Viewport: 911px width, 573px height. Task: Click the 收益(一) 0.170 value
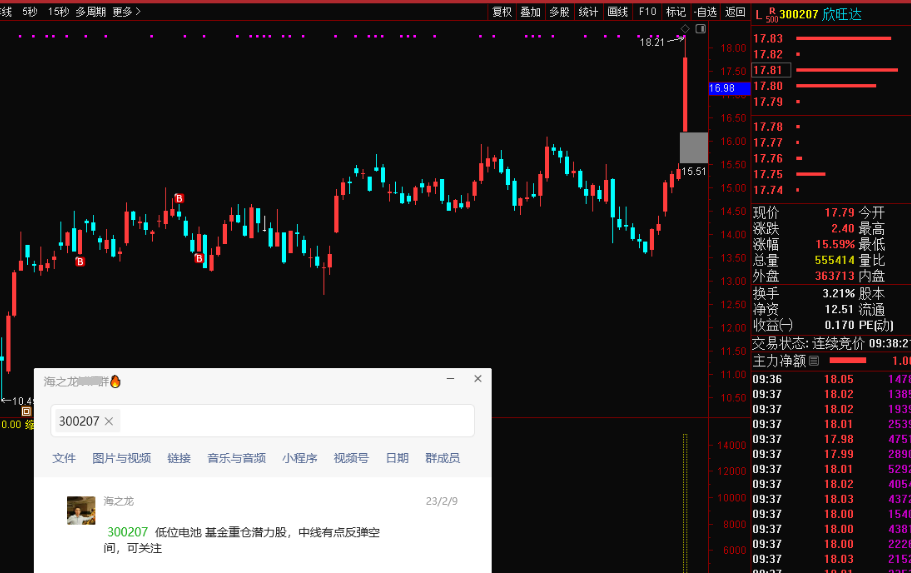[840, 325]
